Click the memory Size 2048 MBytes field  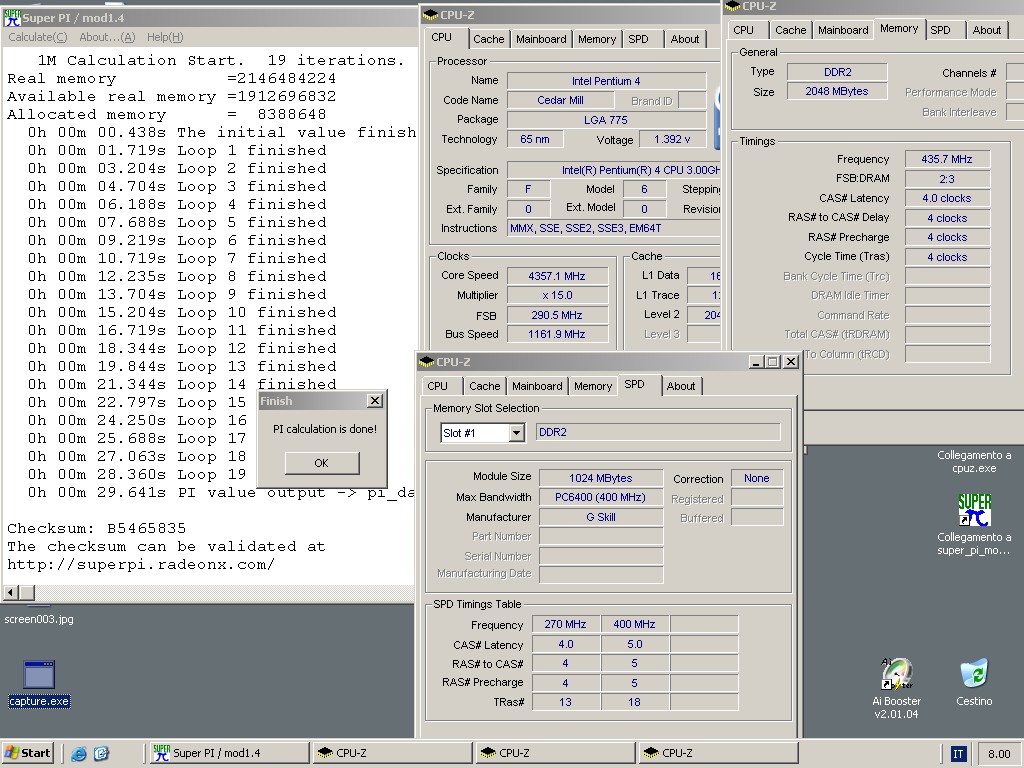coord(837,91)
